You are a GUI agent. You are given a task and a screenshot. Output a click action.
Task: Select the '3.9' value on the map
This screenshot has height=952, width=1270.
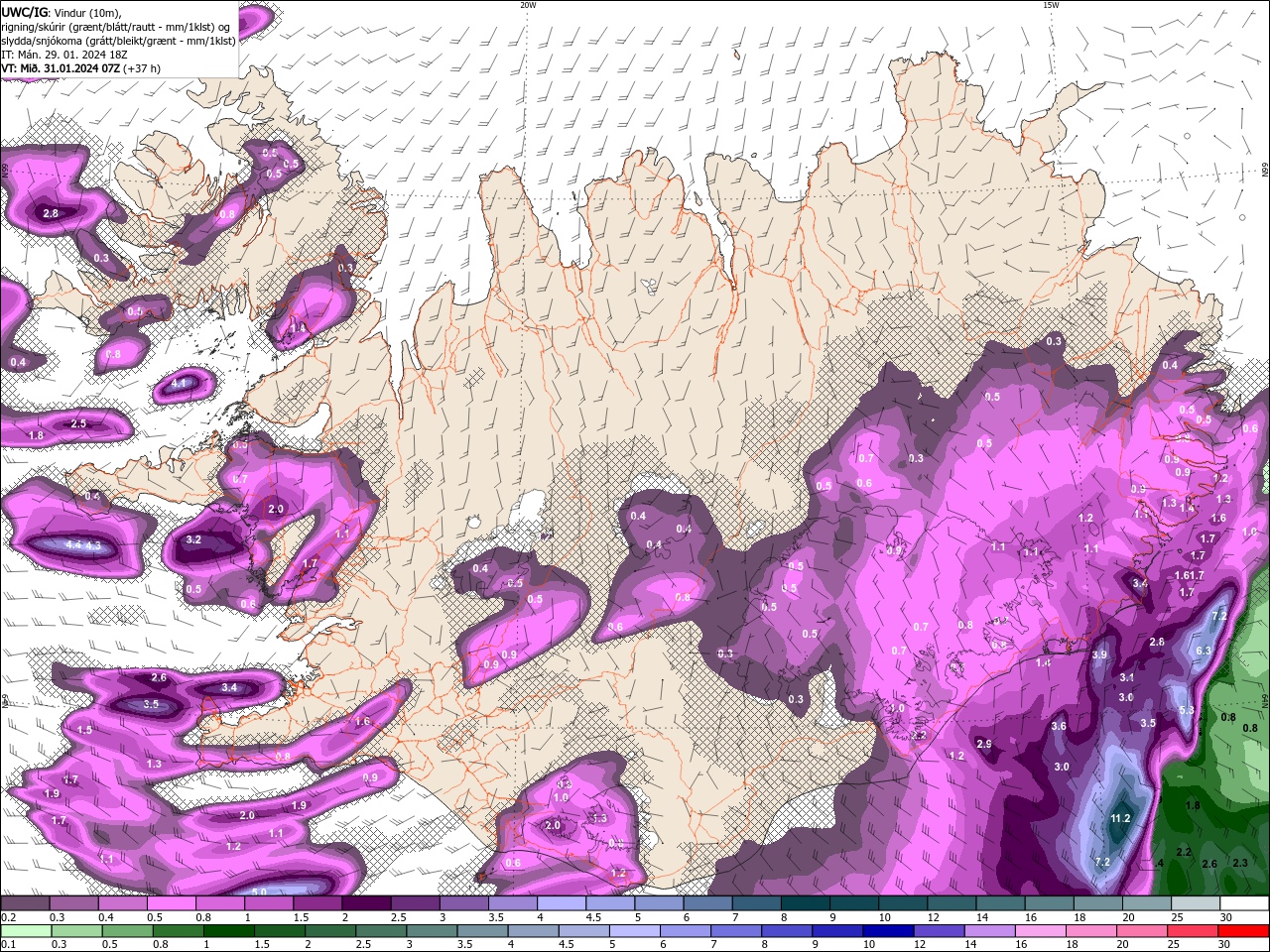[x=1099, y=654]
